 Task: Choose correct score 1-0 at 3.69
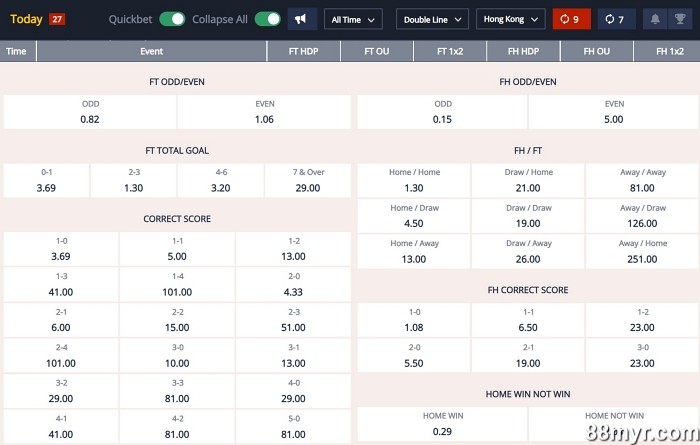61,249
